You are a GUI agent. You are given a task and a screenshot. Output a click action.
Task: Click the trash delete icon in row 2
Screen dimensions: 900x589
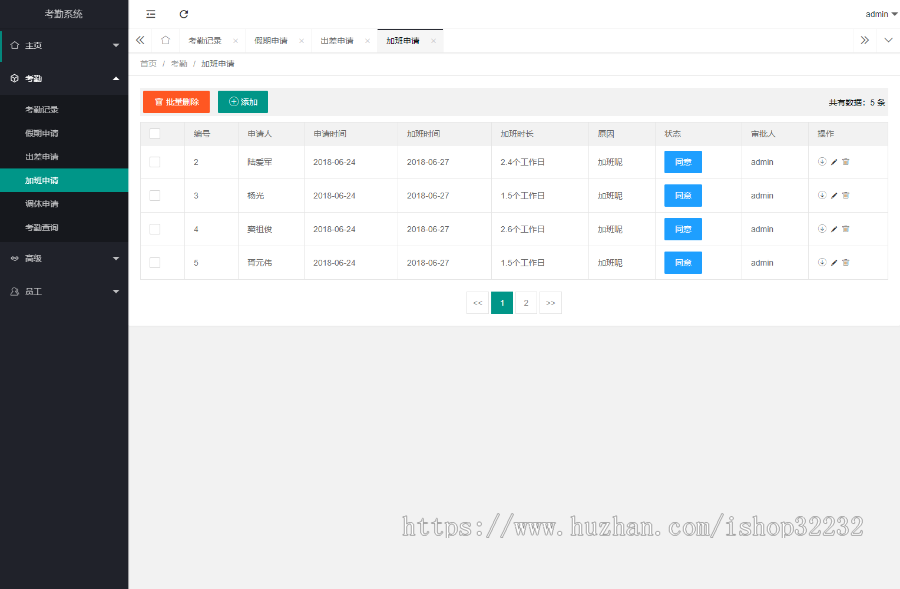[845, 162]
